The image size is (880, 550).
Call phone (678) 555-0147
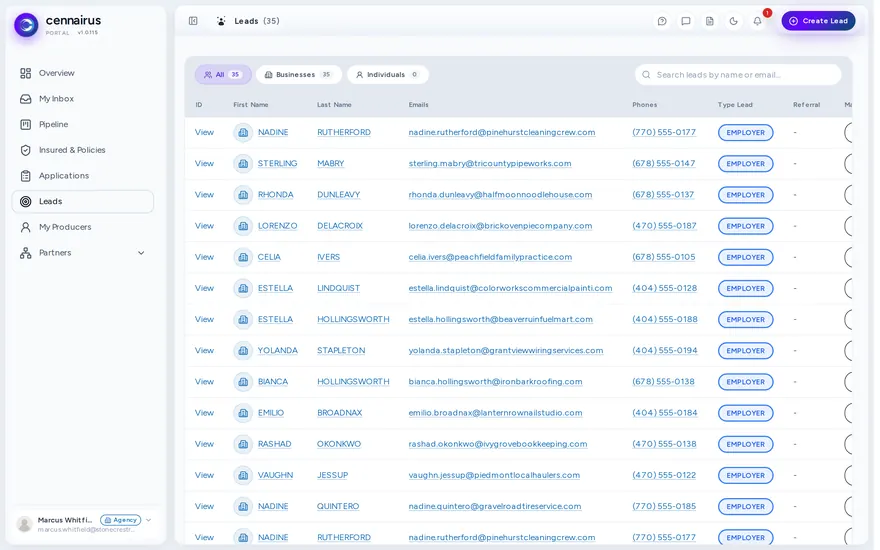click(663, 164)
